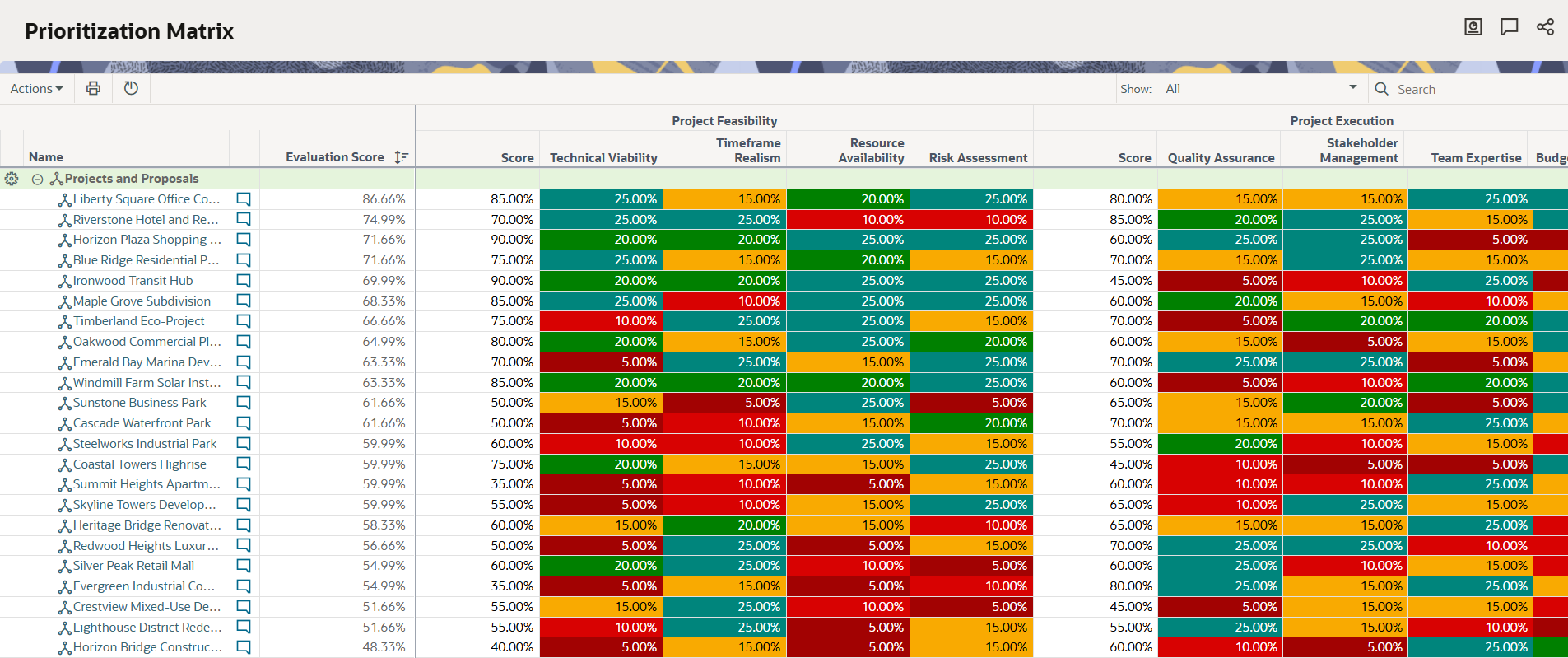Click Maple Grove red Timeframe Realism cell
The height and width of the screenshot is (658, 1568).
coord(725,301)
